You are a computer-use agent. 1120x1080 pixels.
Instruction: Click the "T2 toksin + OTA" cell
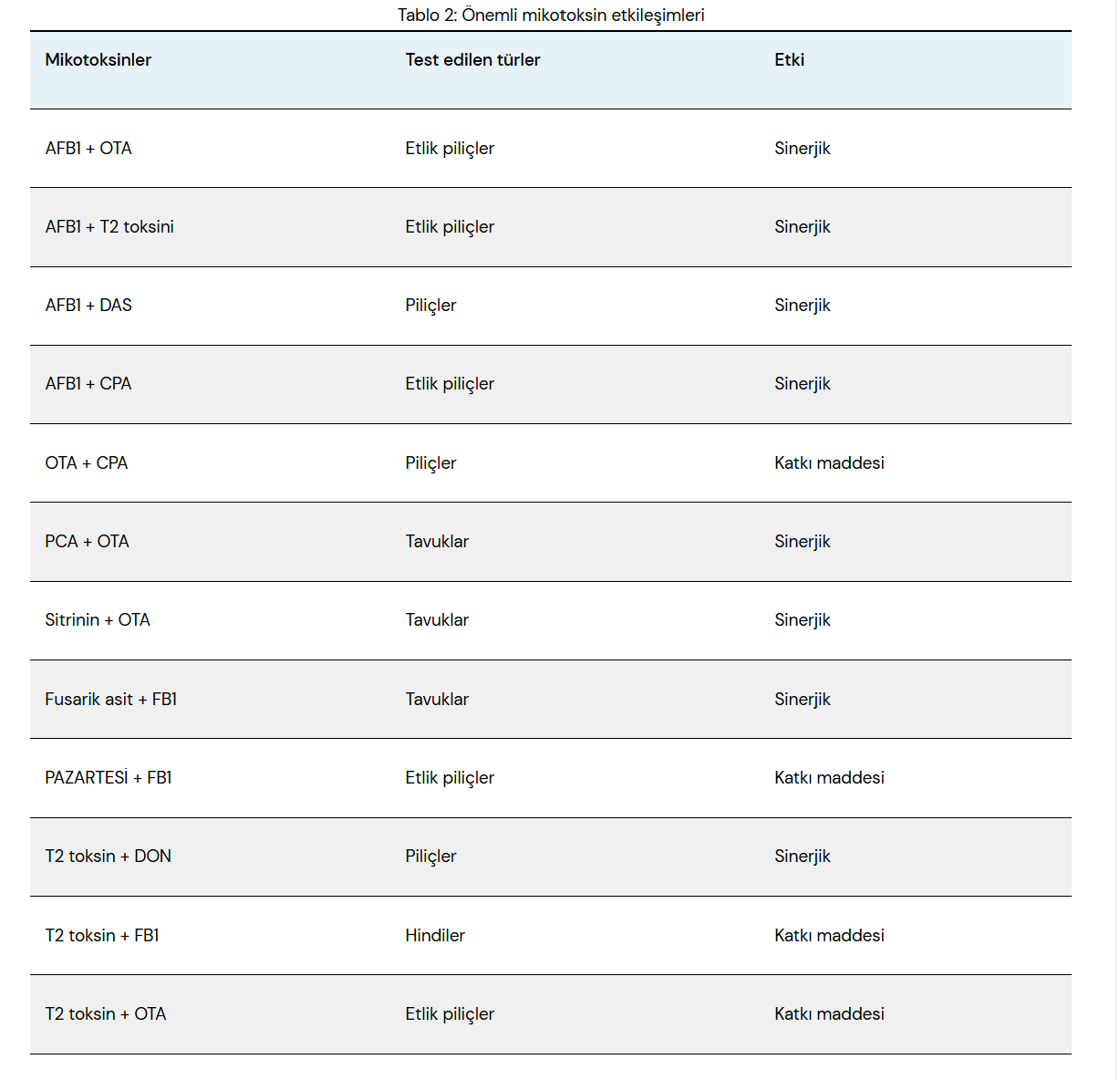coord(106,1014)
